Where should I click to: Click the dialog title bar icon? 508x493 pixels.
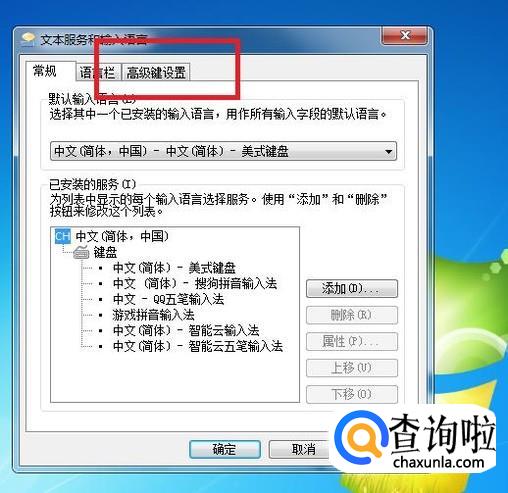(28, 40)
